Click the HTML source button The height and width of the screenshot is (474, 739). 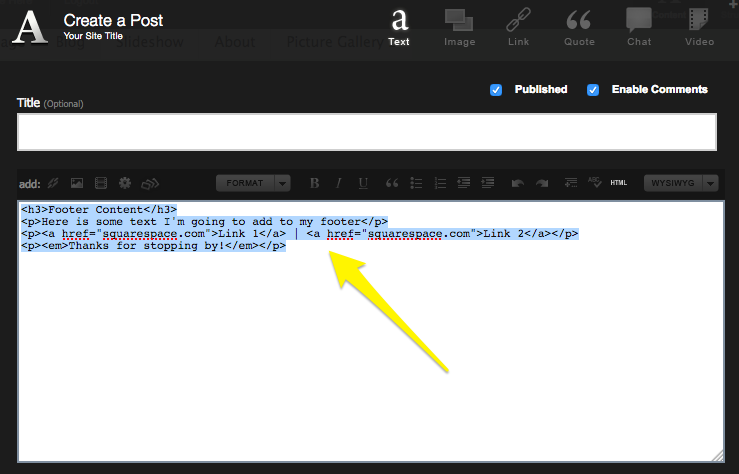coord(618,183)
